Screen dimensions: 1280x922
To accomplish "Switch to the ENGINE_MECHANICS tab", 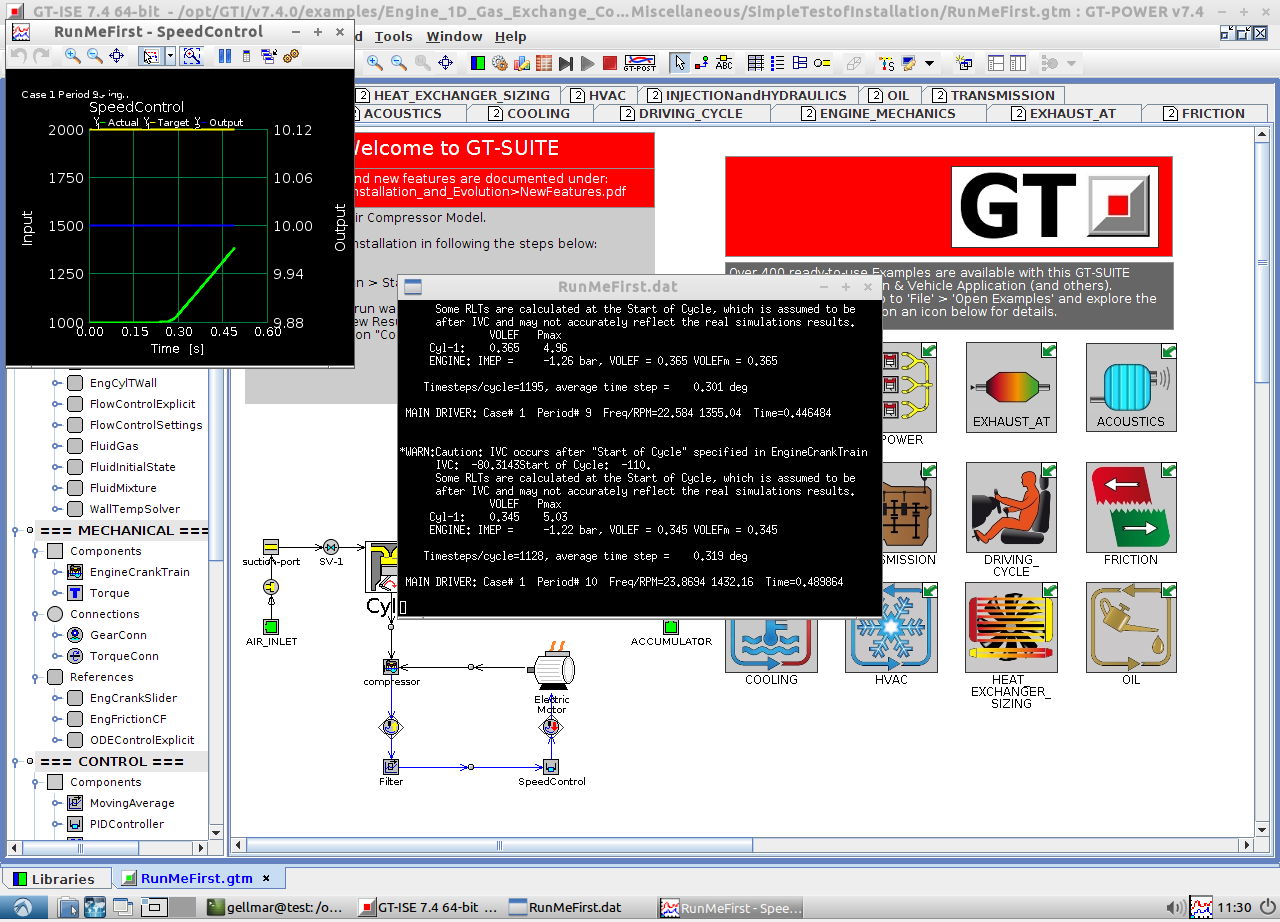I will pos(878,113).
